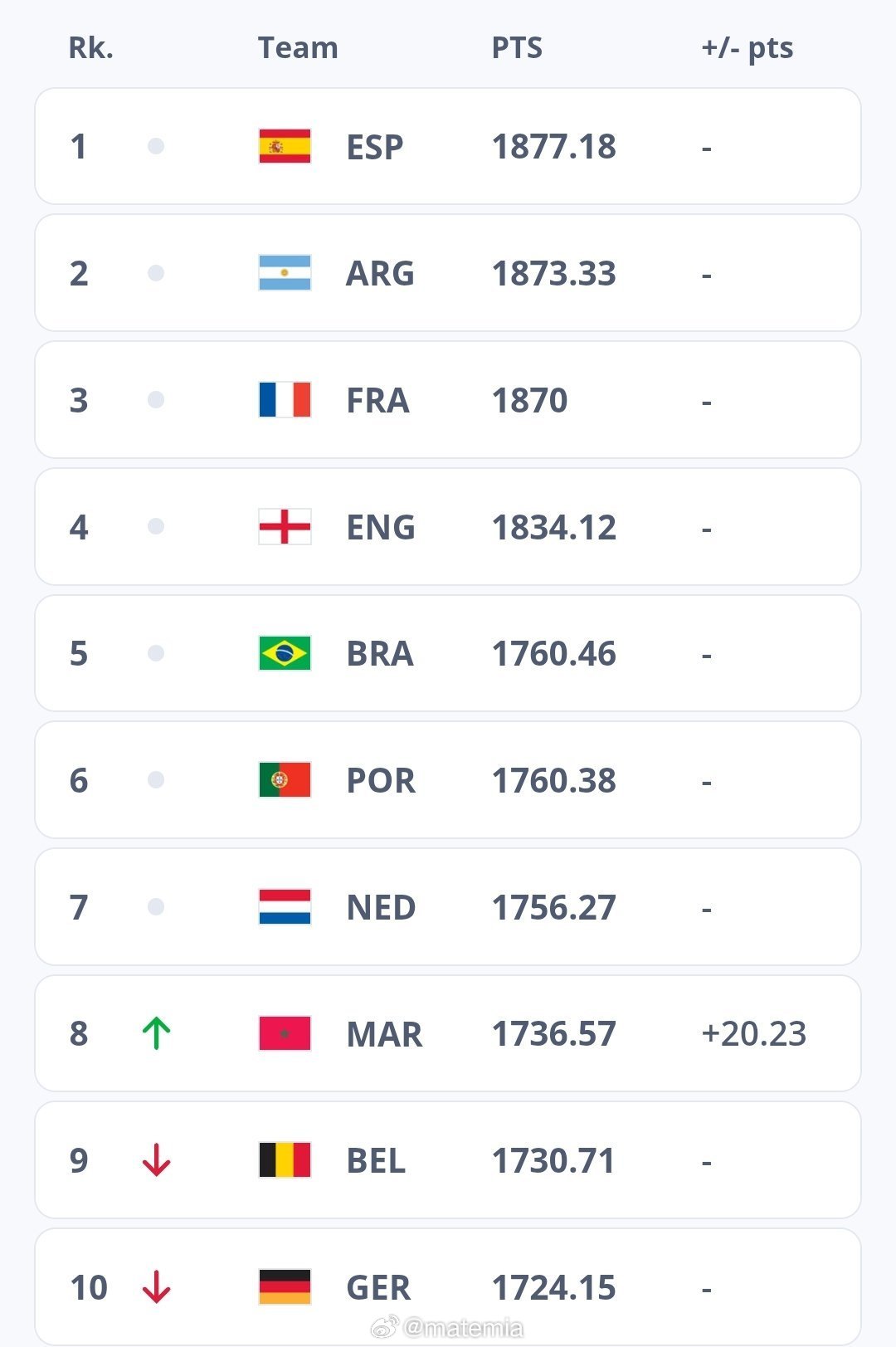Open the ARG team link
The image size is (896, 1347).
pyautogui.click(x=380, y=274)
